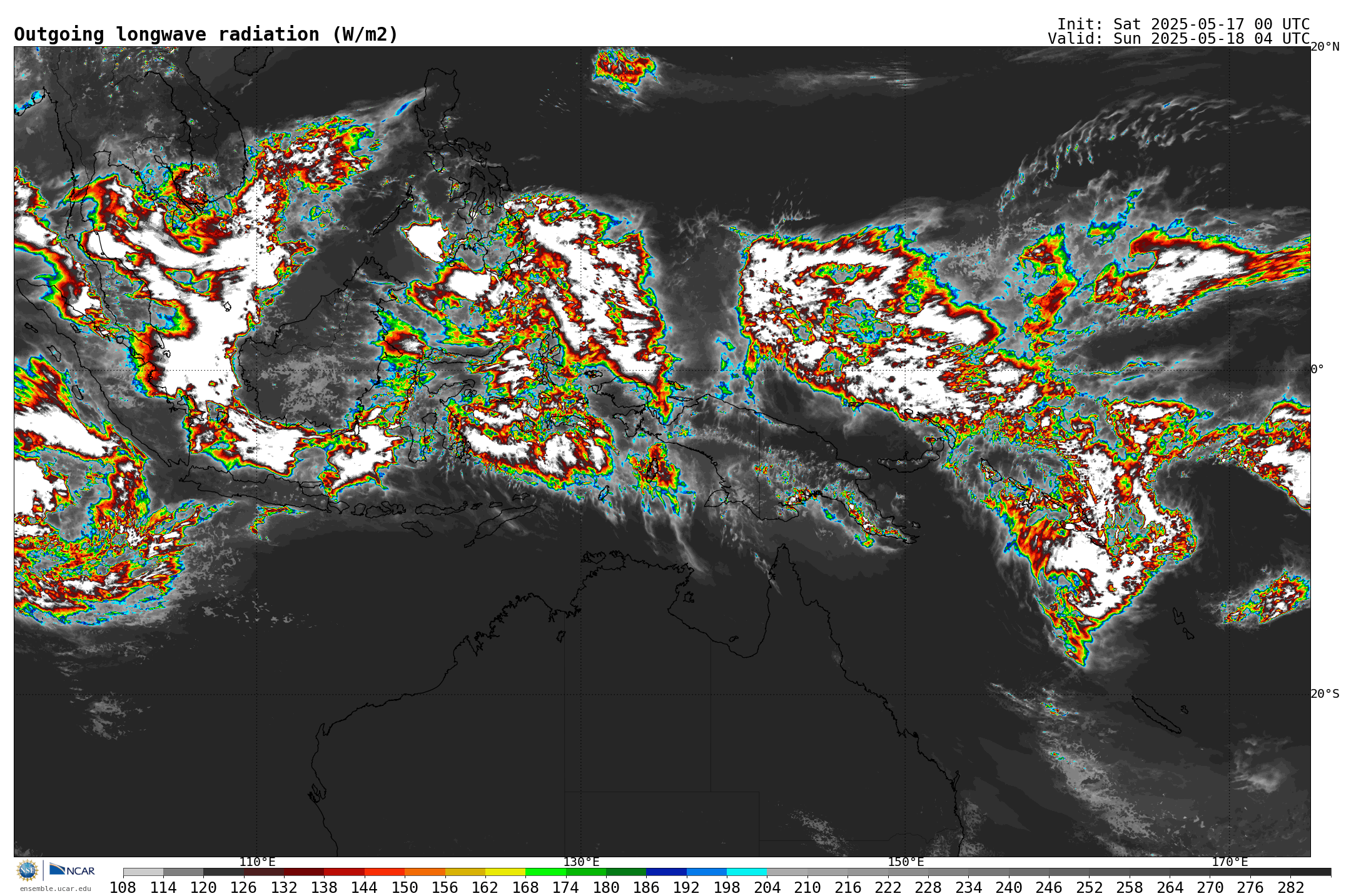The width and height of the screenshot is (1351, 896).
Task: Click the '228' color bar value
Action: point(928,888)
